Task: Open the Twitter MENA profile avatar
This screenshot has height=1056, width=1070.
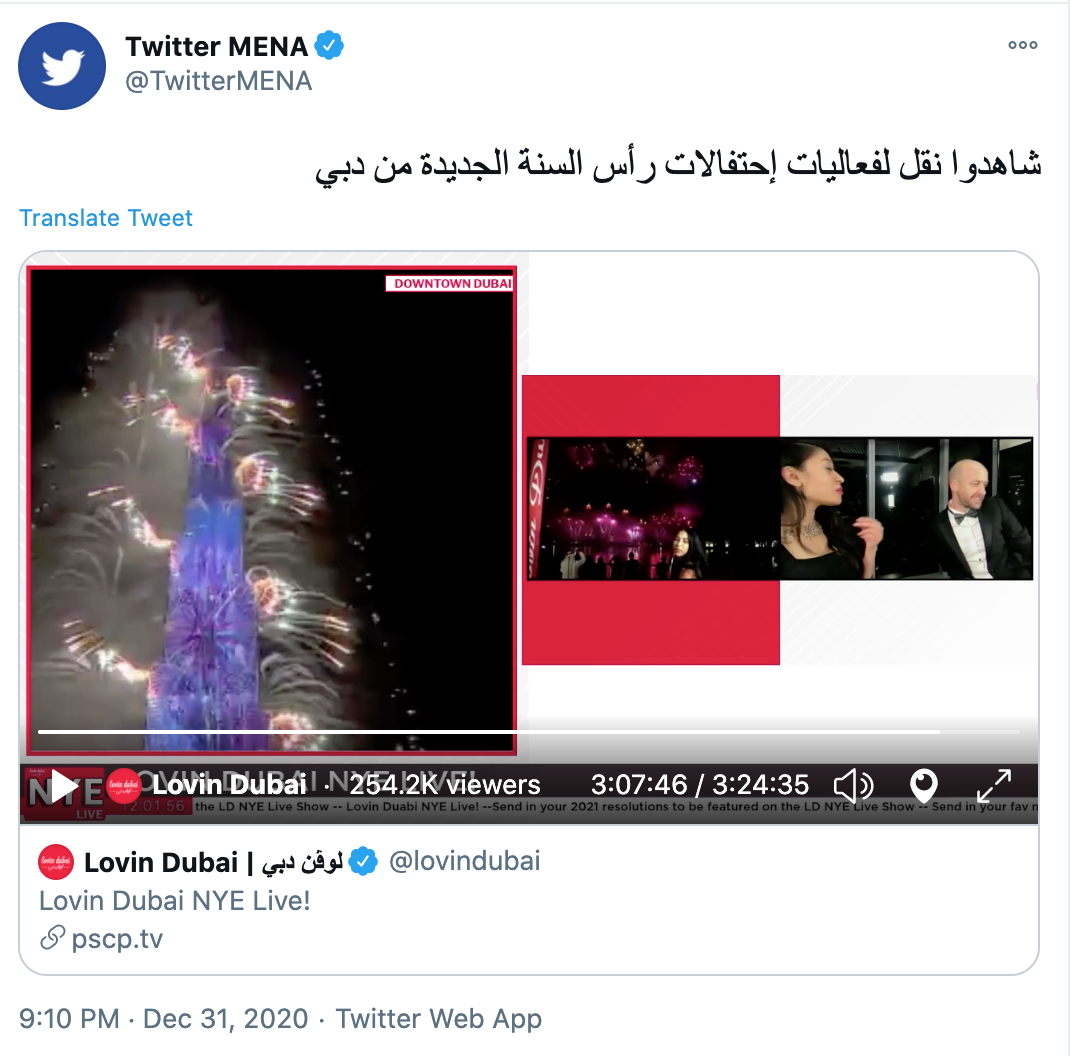Action: tap(61, 66)
